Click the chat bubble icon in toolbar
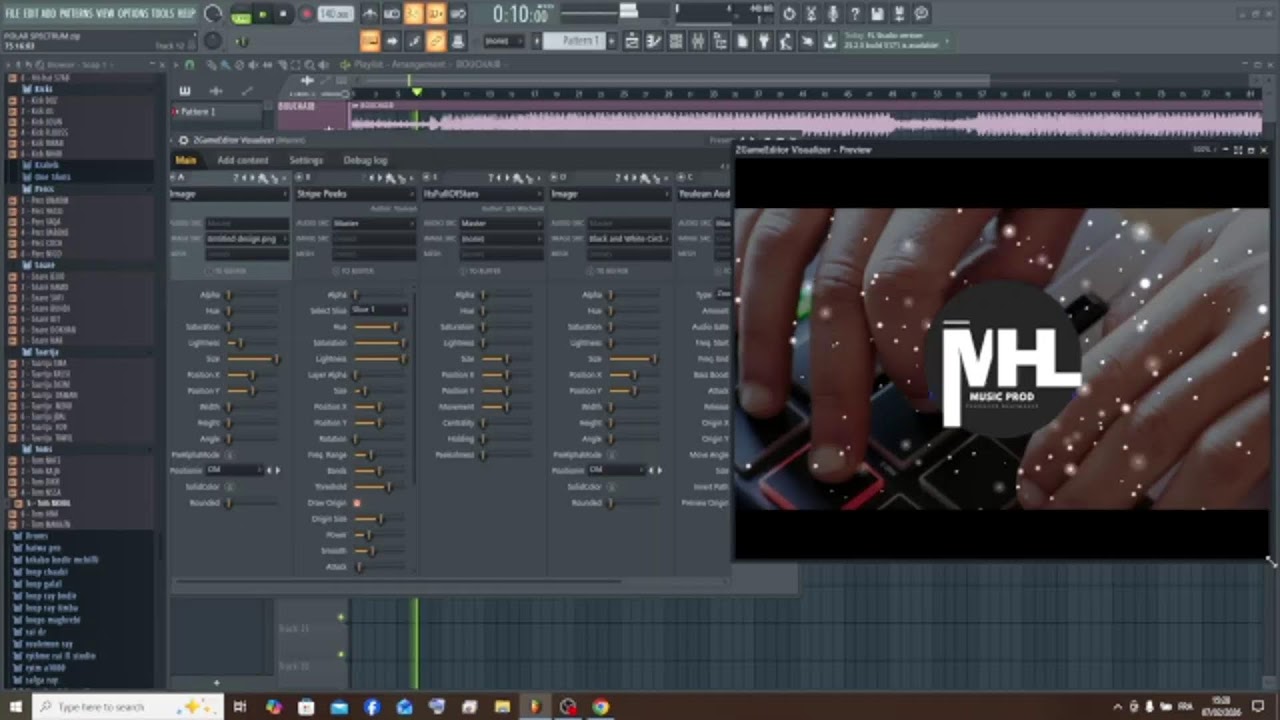Image resolution: width=1280 pixels, height=720 pixels. click(x=921, y=14)
